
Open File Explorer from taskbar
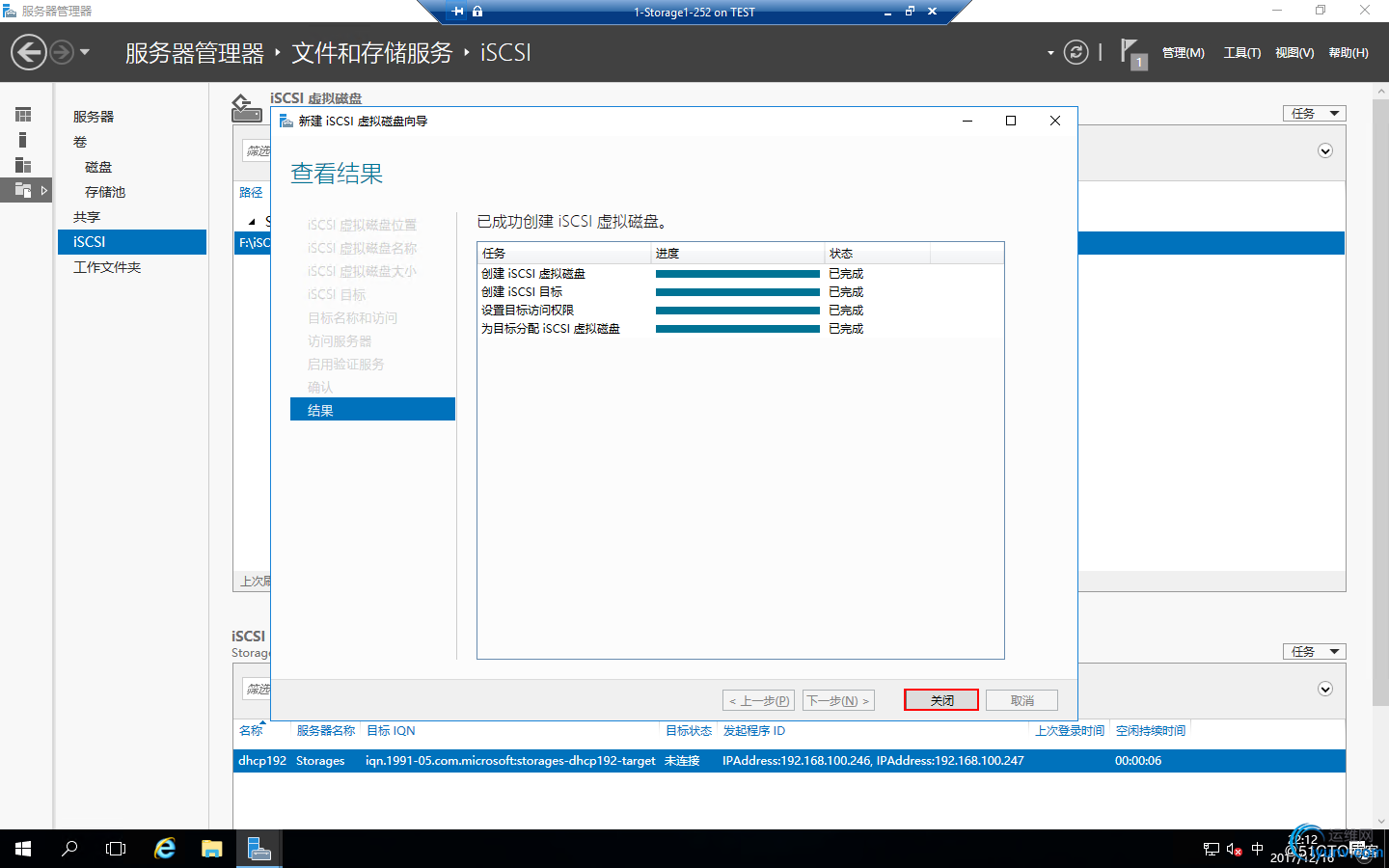[x=211, y=849]
